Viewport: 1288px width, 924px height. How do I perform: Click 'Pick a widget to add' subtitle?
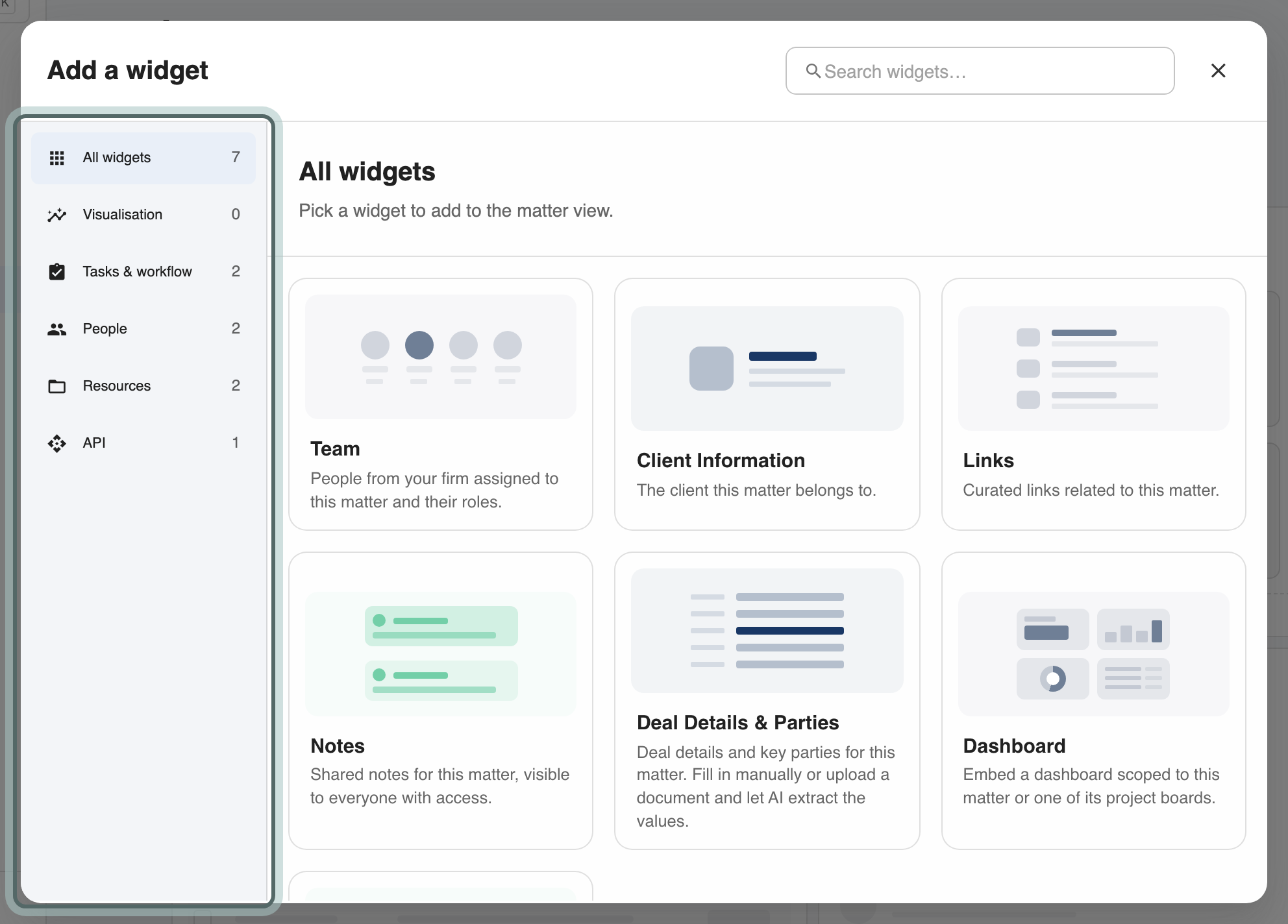click(456, 211)
